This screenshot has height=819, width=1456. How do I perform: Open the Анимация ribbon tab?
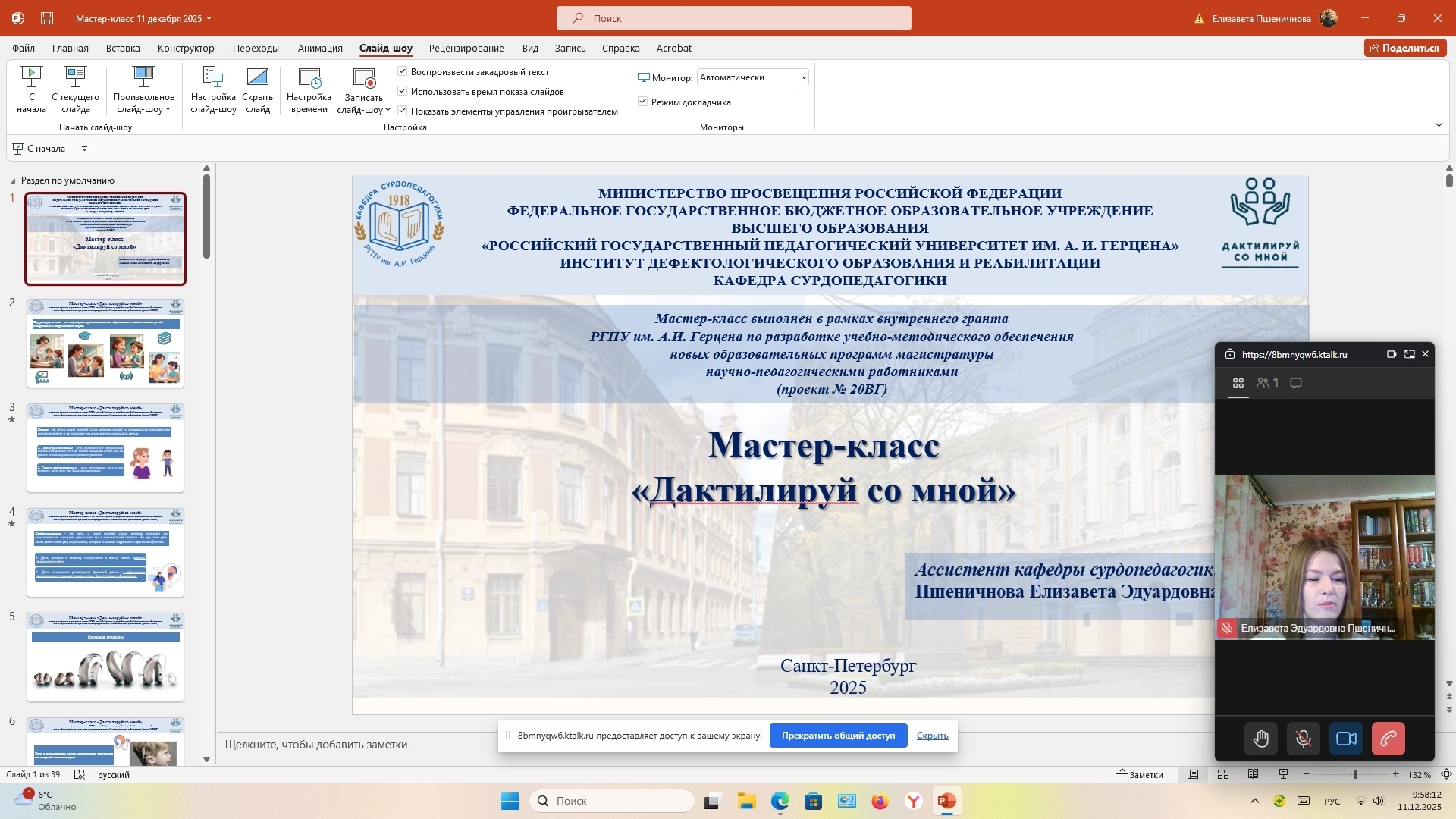pyautogui.click(x=320, y=48)
